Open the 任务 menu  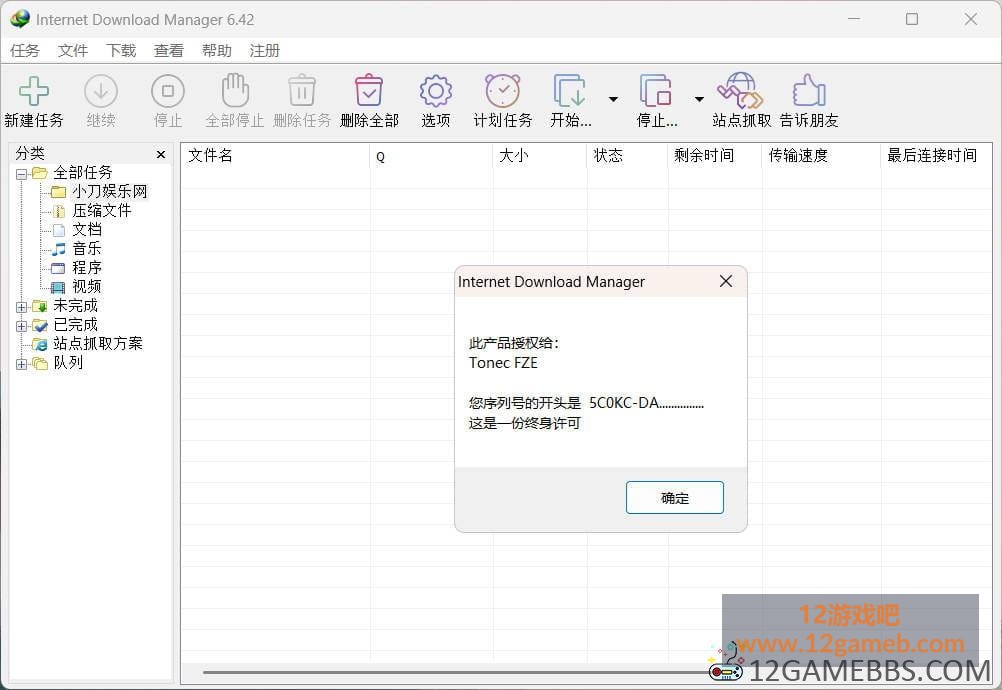(x=25, y=50)
